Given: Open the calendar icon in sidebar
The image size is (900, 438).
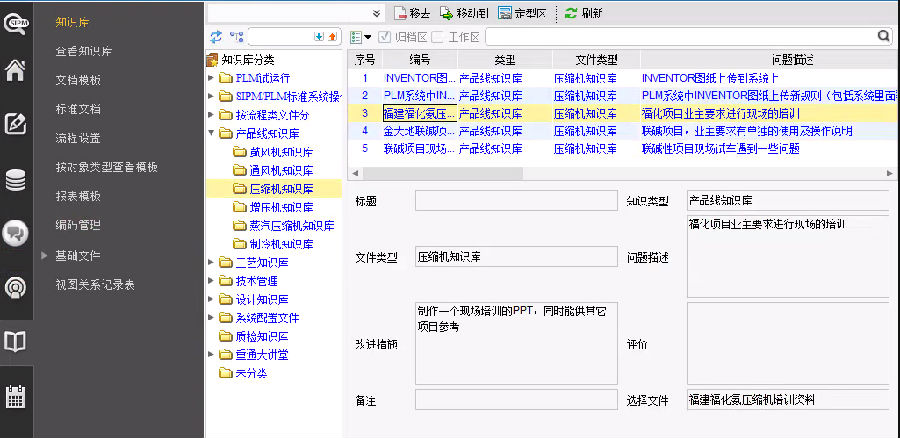Looking at the screenshot, I should pyautogui.click(x=16, y=396).
